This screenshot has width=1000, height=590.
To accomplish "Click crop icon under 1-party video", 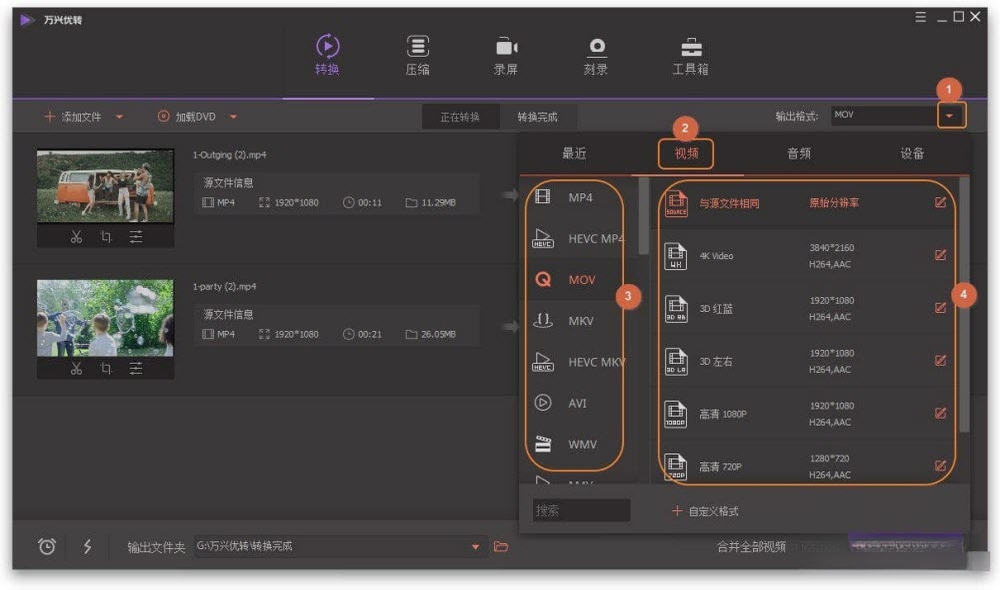I will pyautogui.click(x=106, y=368).
